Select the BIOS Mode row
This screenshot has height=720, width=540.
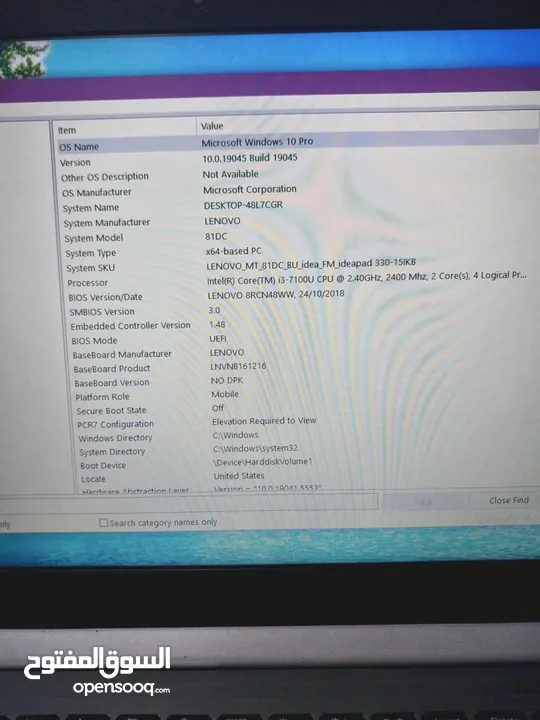point(305,339)
